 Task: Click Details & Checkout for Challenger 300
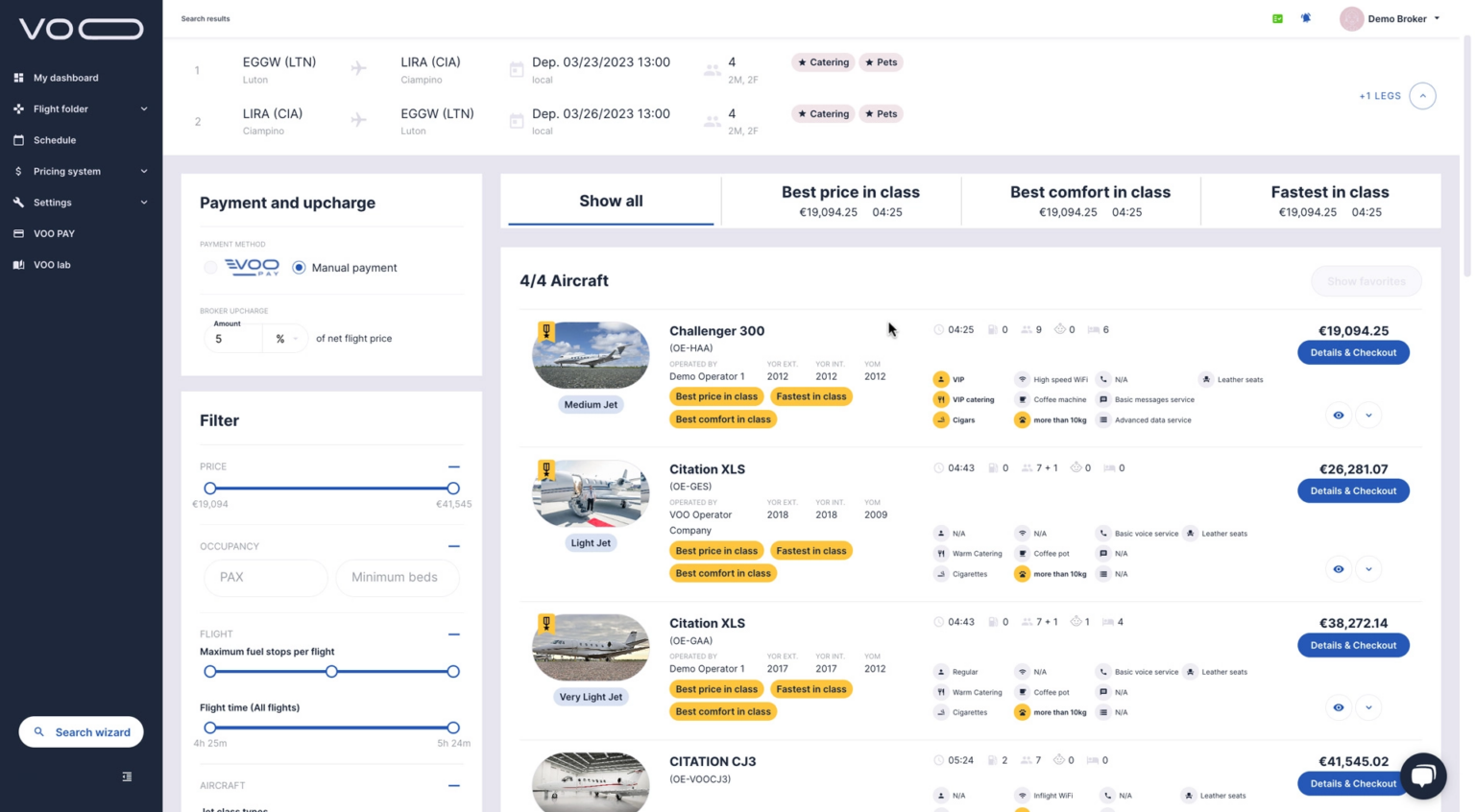tap(1352, 352)
